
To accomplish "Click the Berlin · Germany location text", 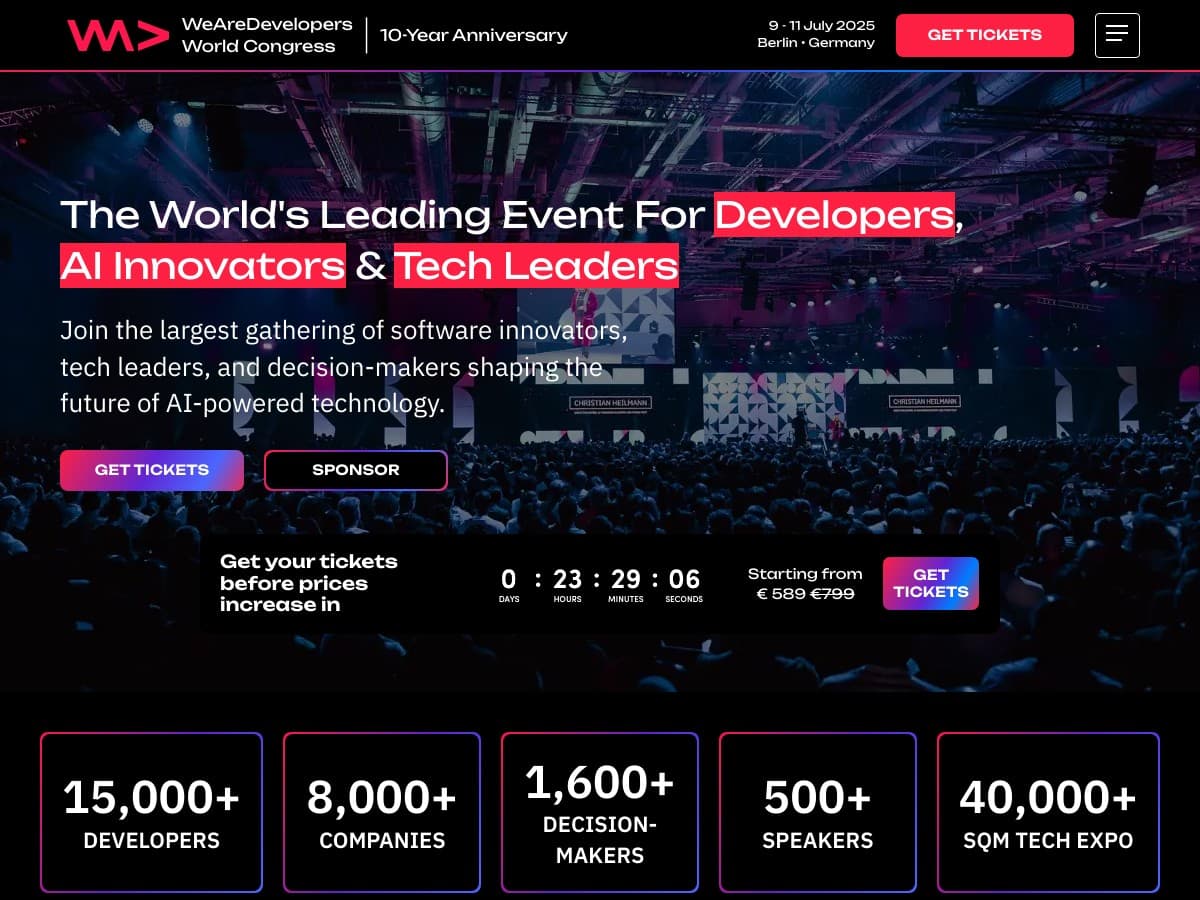I will click(x=816, y=43).
